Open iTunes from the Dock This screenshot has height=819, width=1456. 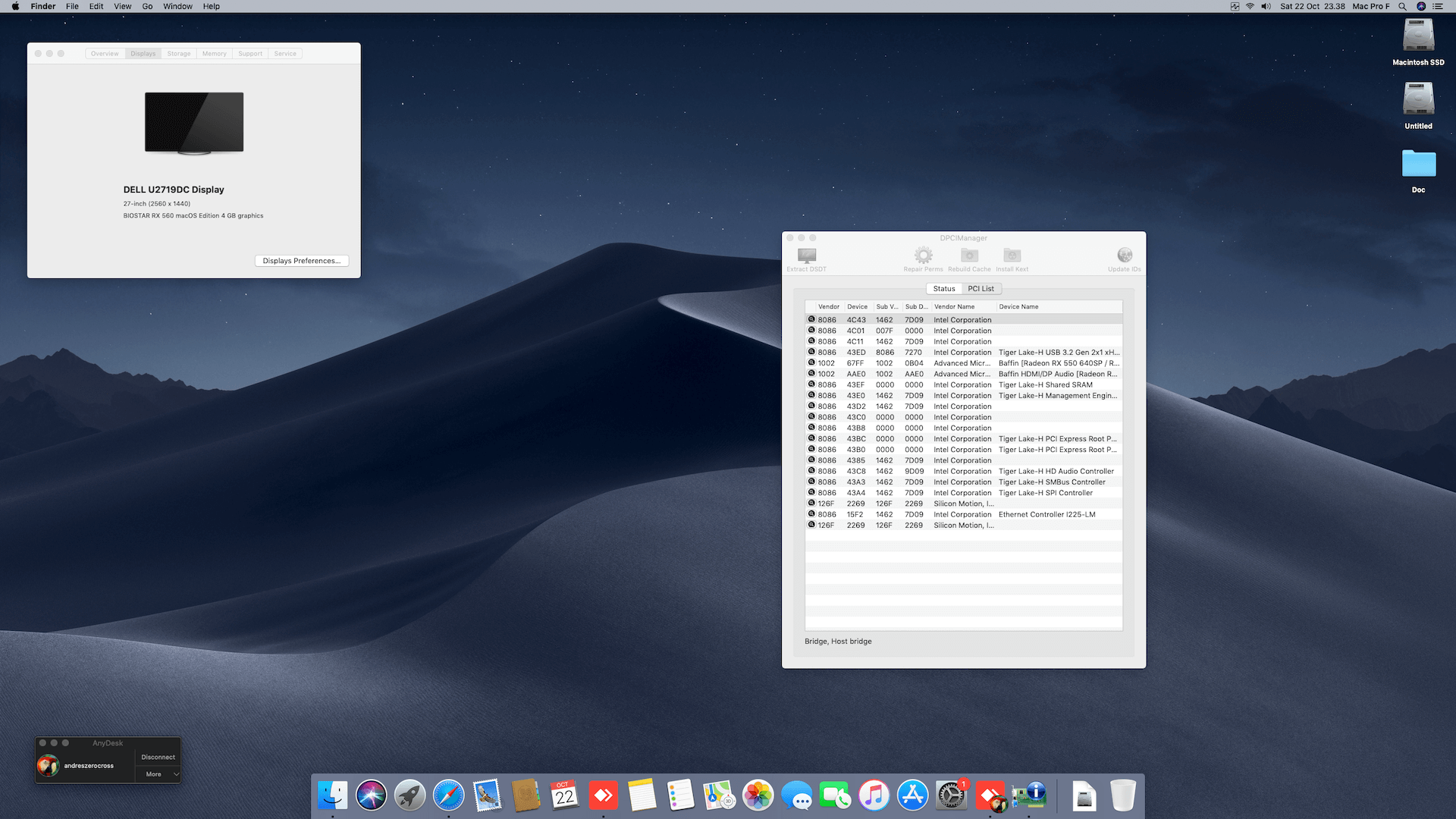tap(874, 795)
